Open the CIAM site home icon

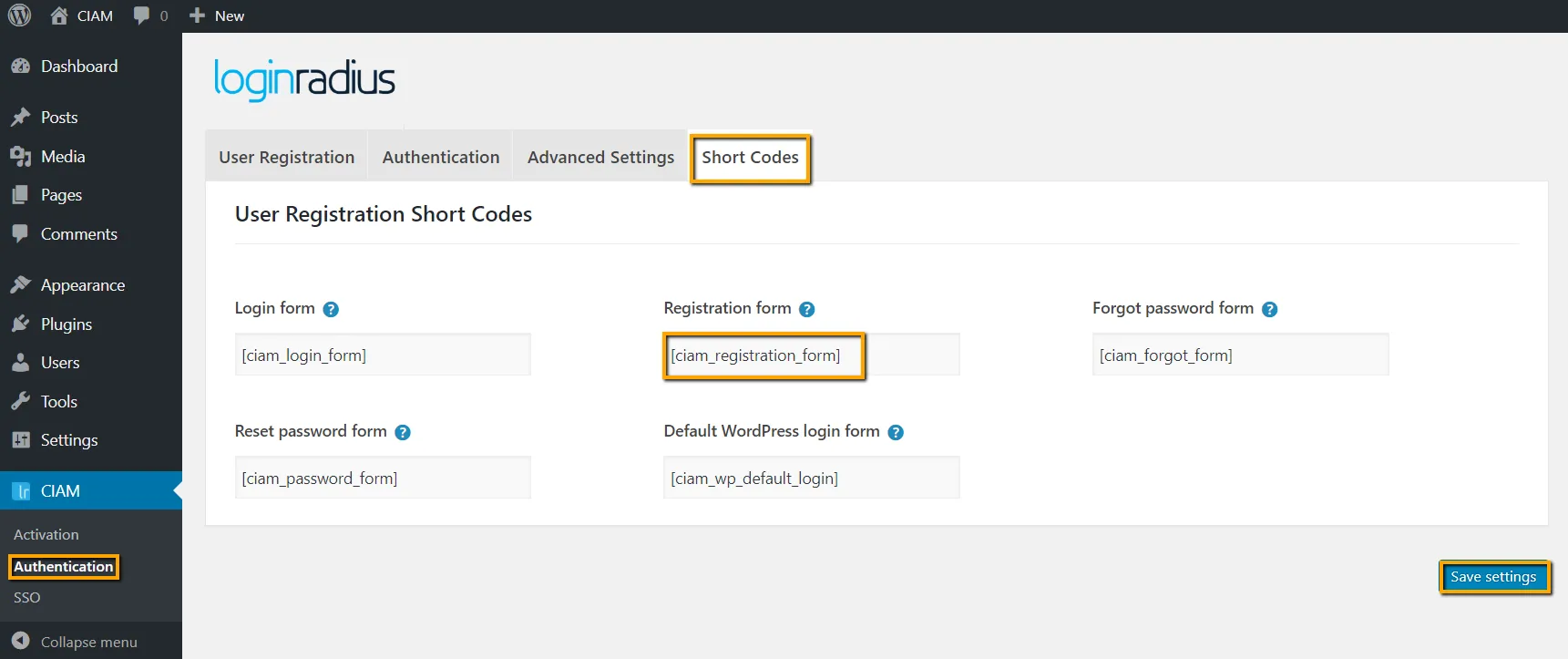(x=59, y=15)
